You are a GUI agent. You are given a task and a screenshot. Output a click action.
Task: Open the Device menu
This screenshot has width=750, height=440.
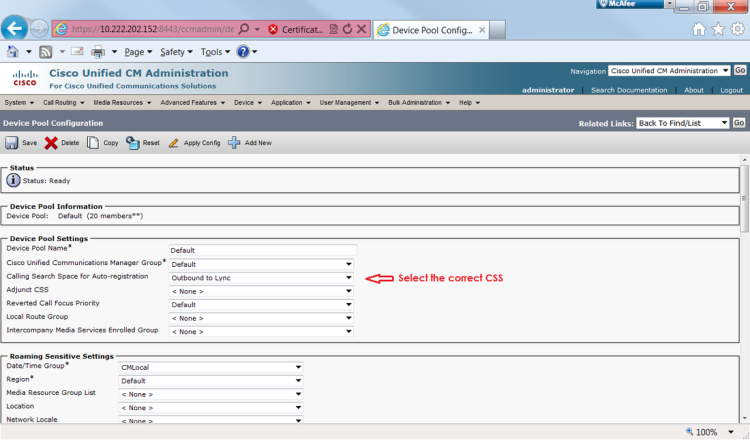248,102
